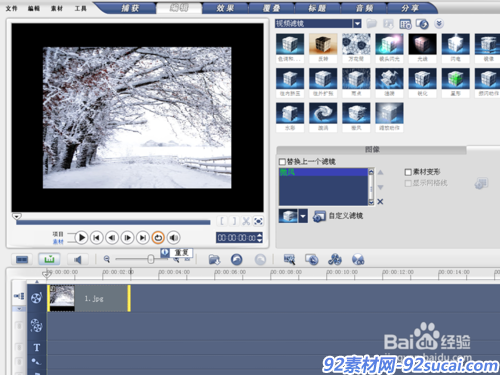
Task: Enable 素材变形 checkbox
Action: pyautogui.click(x=408, y=172)
